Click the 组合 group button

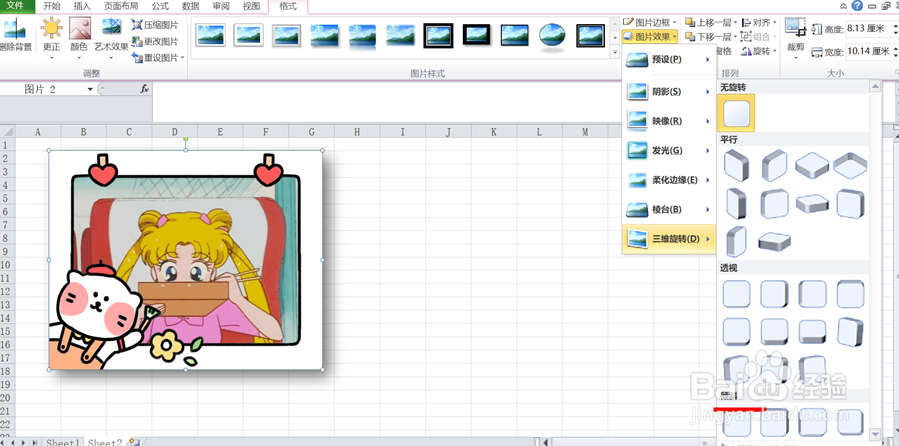(759, 37)
